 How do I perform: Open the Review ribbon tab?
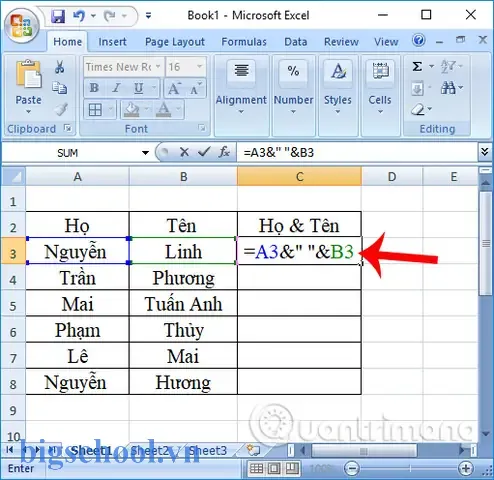pyautogui.click(x=341, y=42)
